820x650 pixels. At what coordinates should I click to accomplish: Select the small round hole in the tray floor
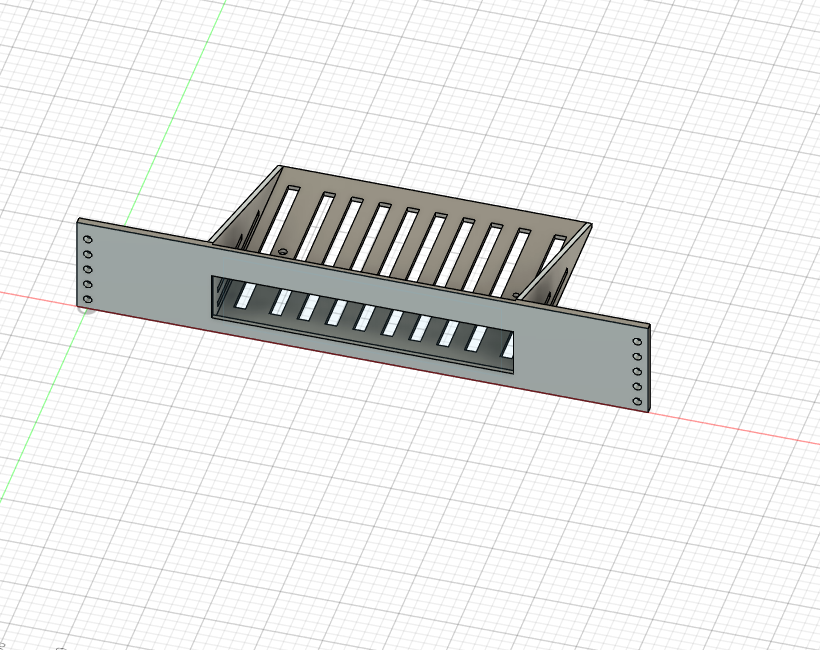click(x=283, y=252)
